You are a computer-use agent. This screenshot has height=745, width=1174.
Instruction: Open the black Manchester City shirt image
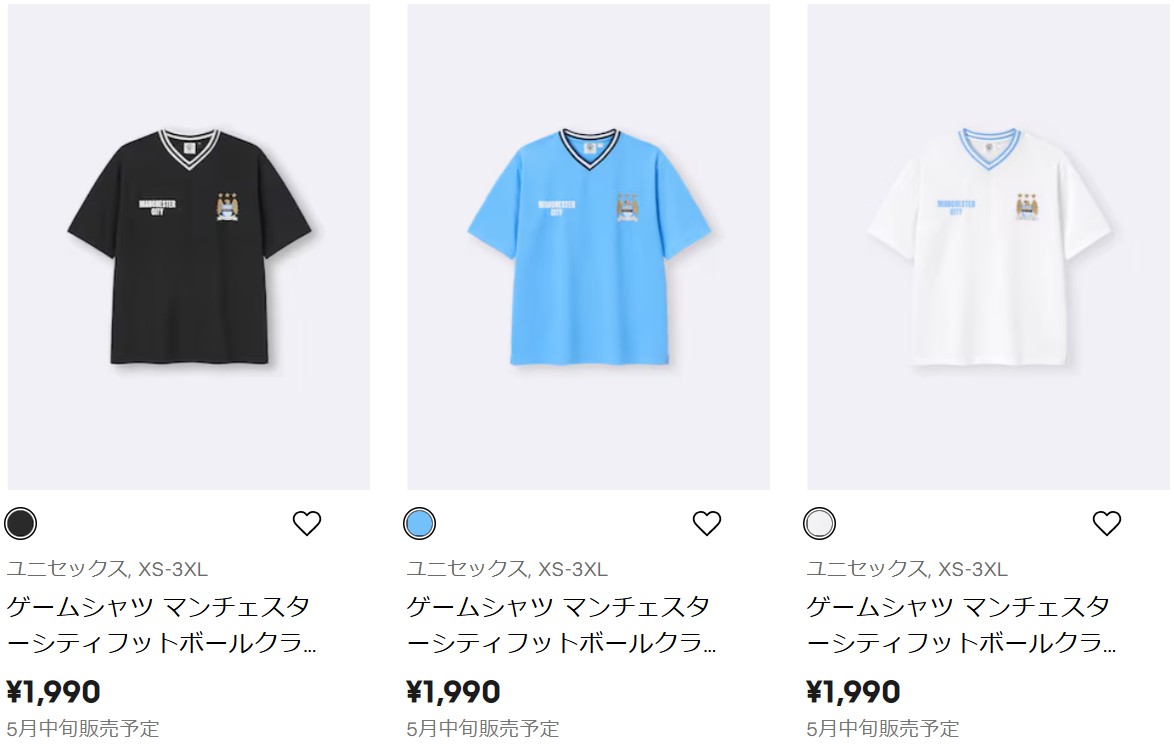(x=189, y=247)
